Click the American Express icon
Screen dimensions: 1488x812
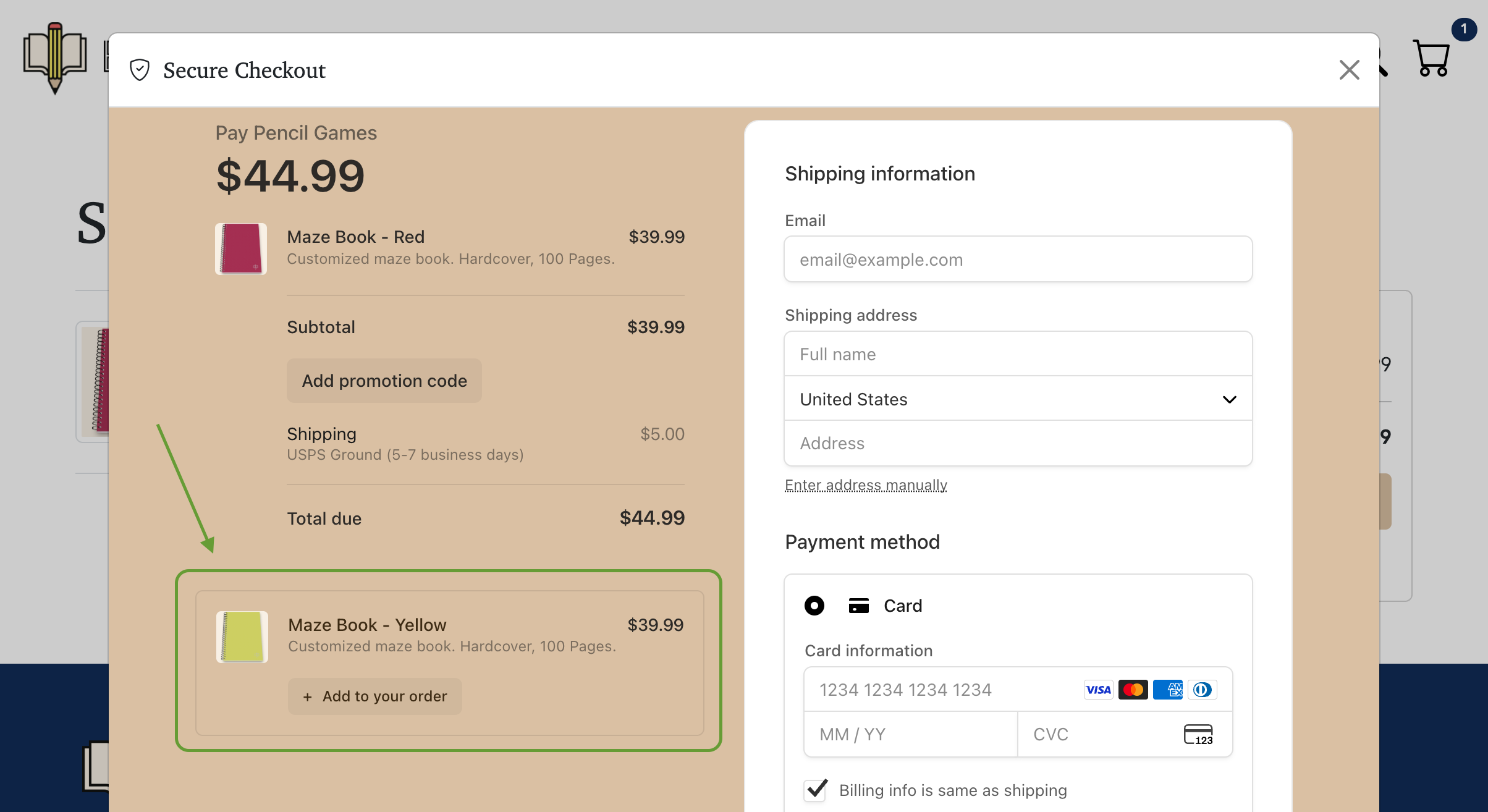tap(1167, 690)
